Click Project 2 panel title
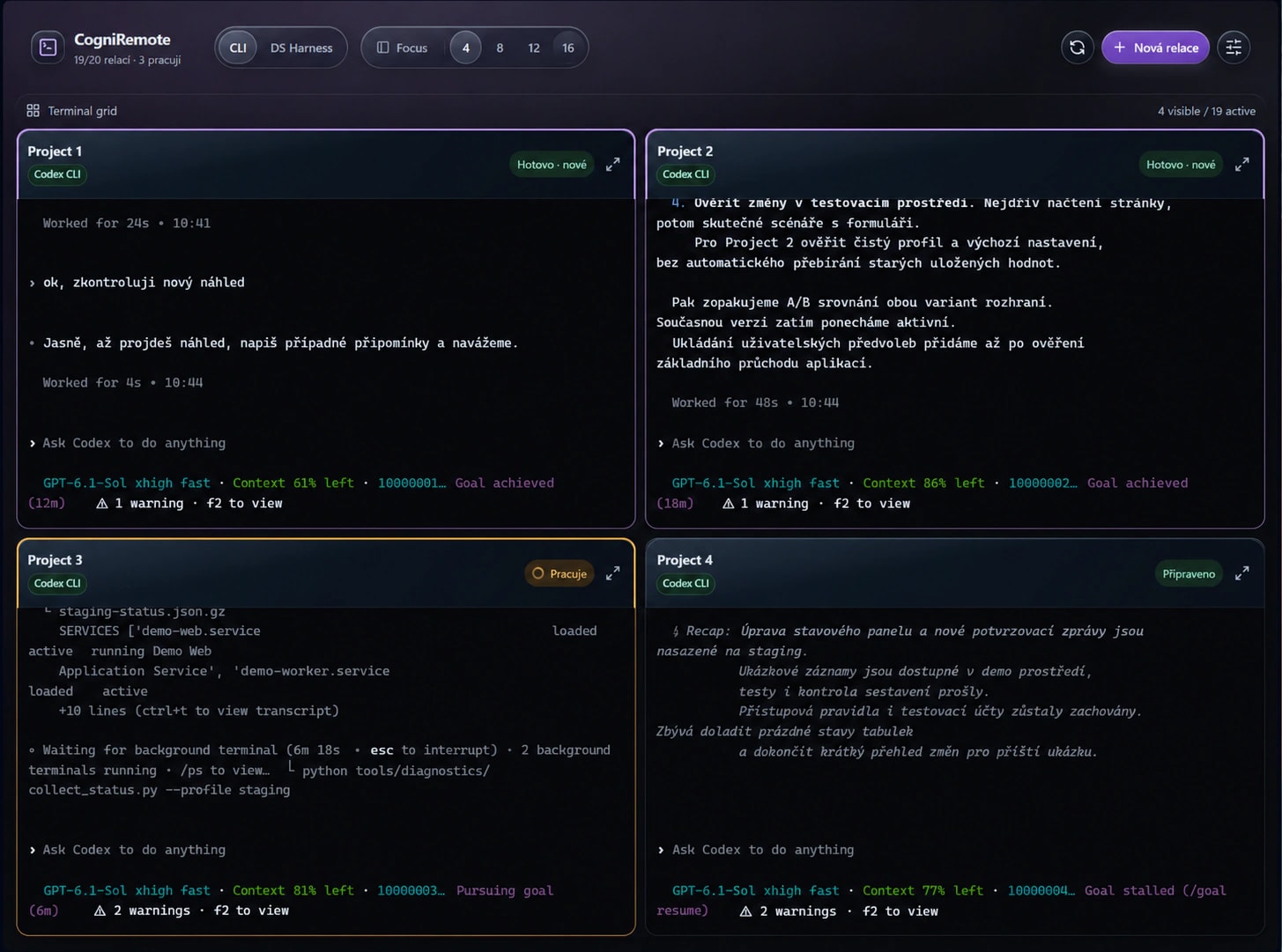1282x952 pixels. click(x=685, y=151)
